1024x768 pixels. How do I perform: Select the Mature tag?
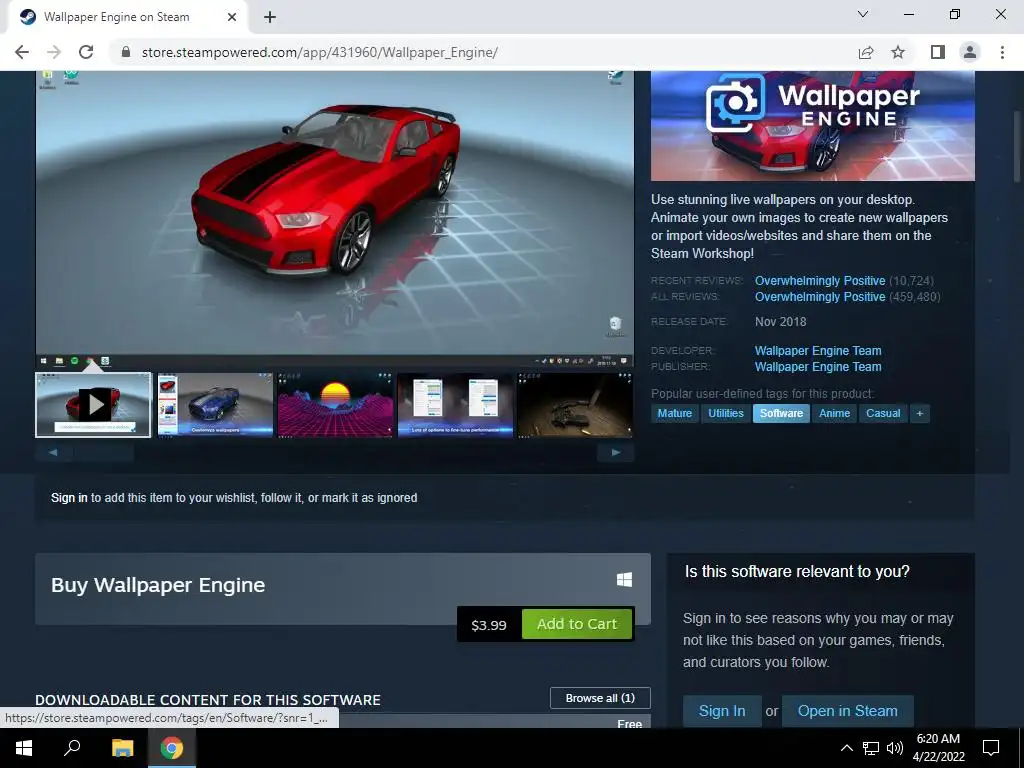[x=675, y=413]
